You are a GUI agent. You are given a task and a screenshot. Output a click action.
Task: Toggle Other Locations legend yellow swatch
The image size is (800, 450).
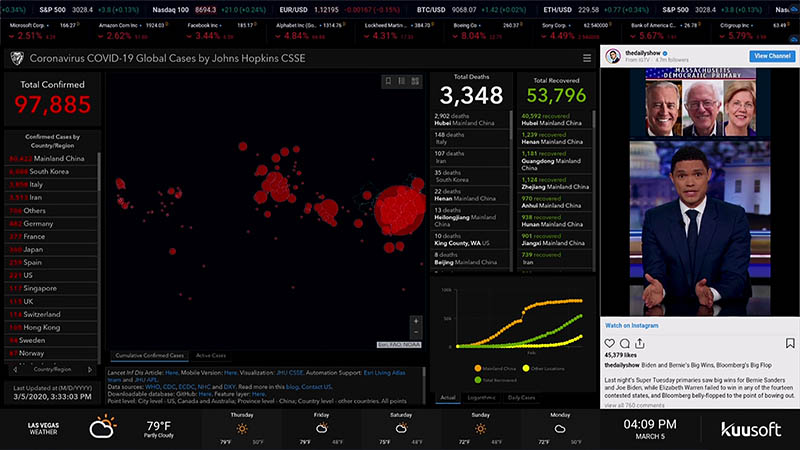526,368
